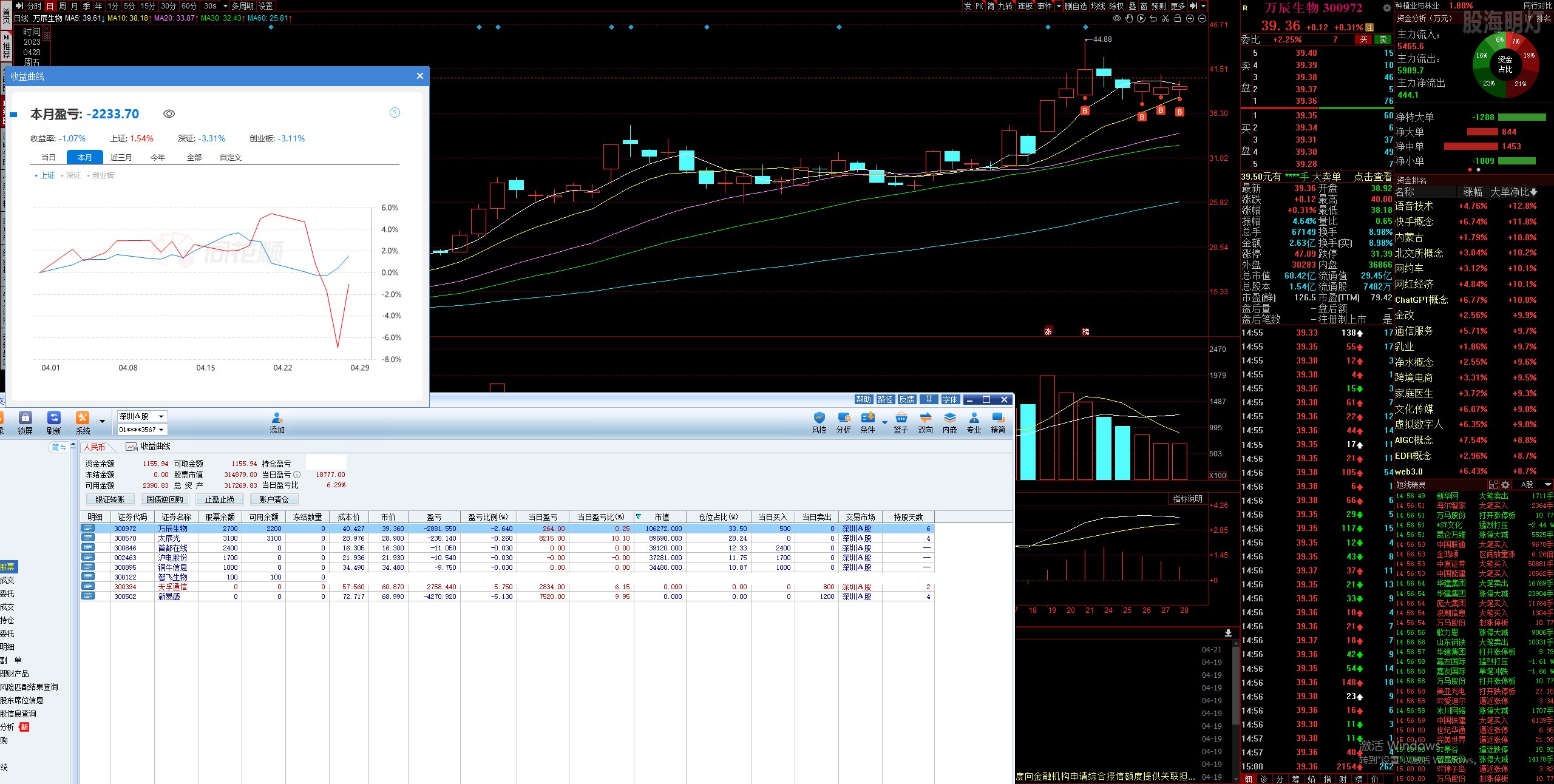Click detail icon in 万辰生物 holdings row

point(88,528)
